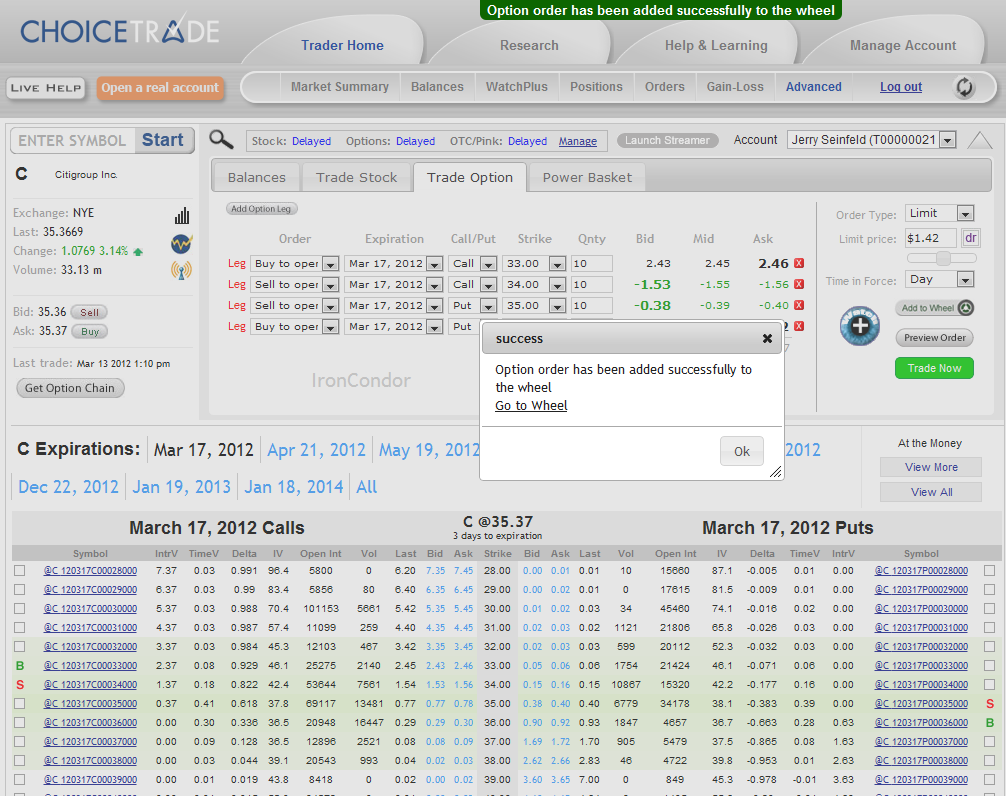Click the B marker on 36.00 put row
1006x796 pixels.
click(989, 723)
